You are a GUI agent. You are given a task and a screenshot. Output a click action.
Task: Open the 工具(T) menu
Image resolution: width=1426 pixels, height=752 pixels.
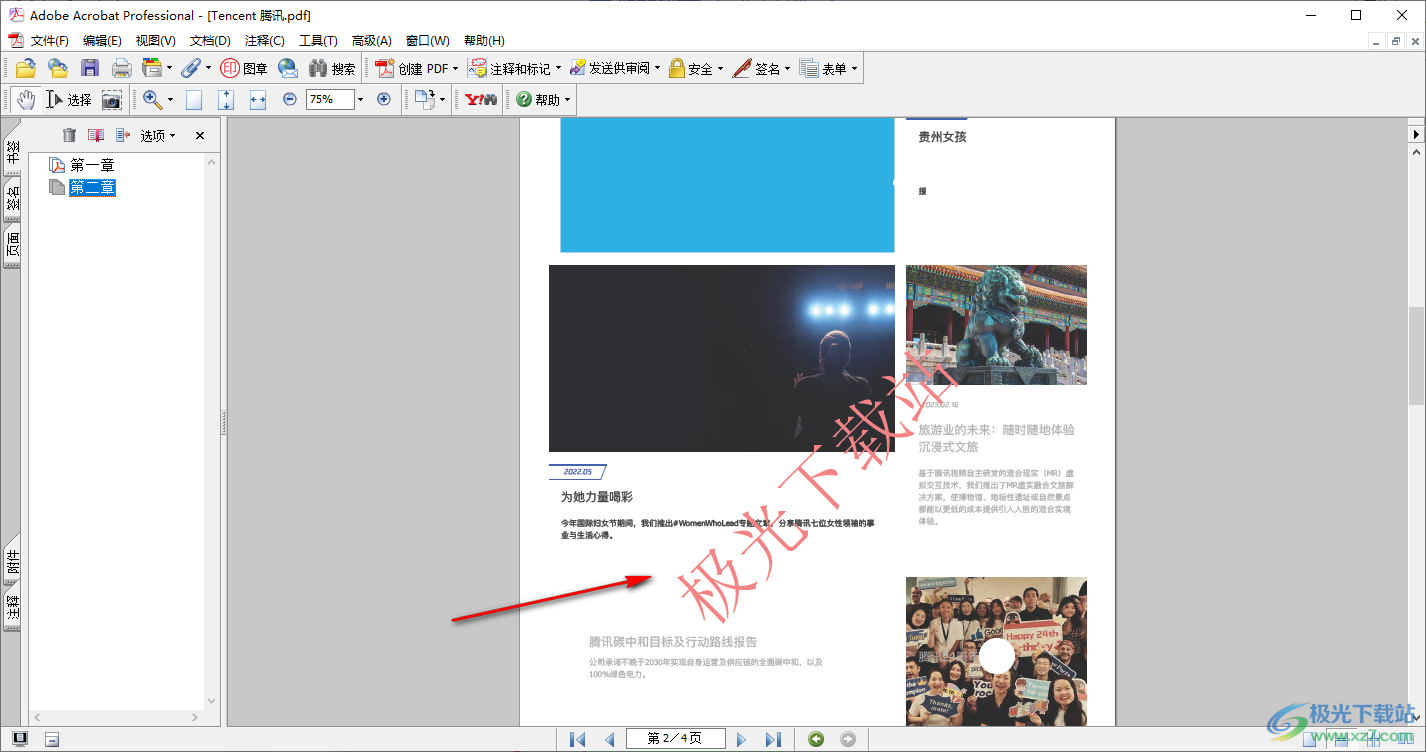click(x=318, y=40)
